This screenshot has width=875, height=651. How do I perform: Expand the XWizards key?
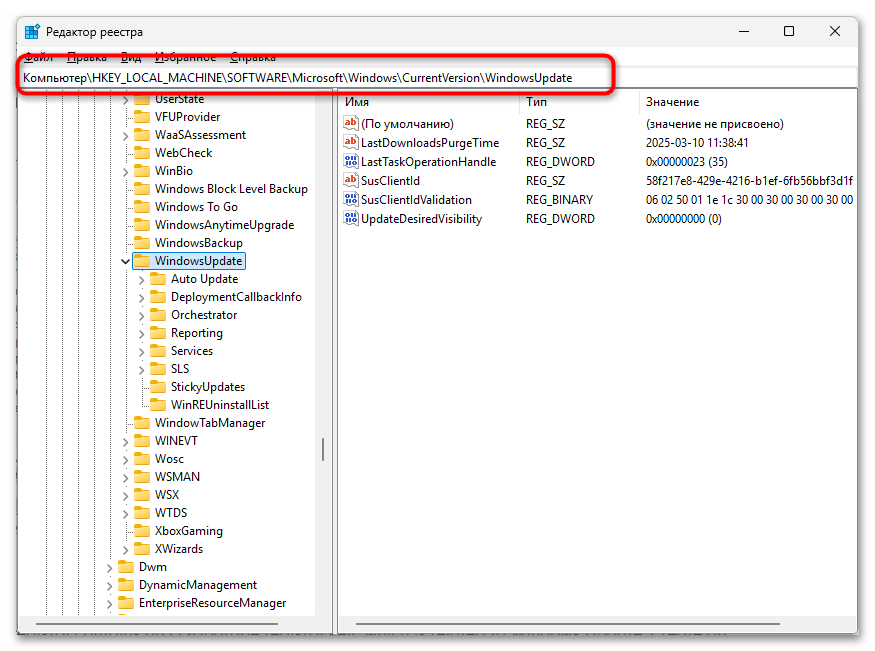[126, 549]
